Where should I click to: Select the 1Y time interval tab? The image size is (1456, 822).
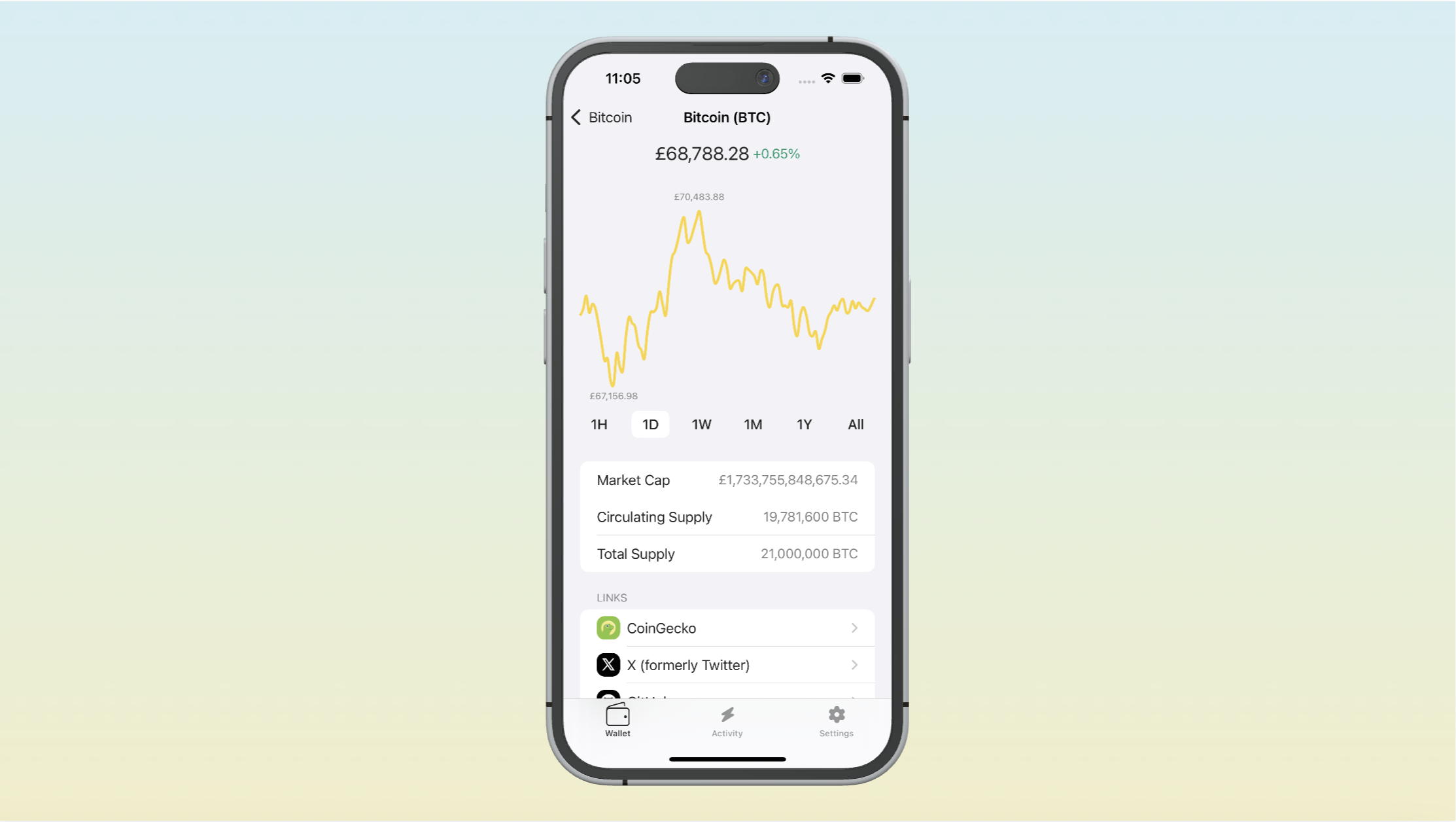[x=804, y=424]
